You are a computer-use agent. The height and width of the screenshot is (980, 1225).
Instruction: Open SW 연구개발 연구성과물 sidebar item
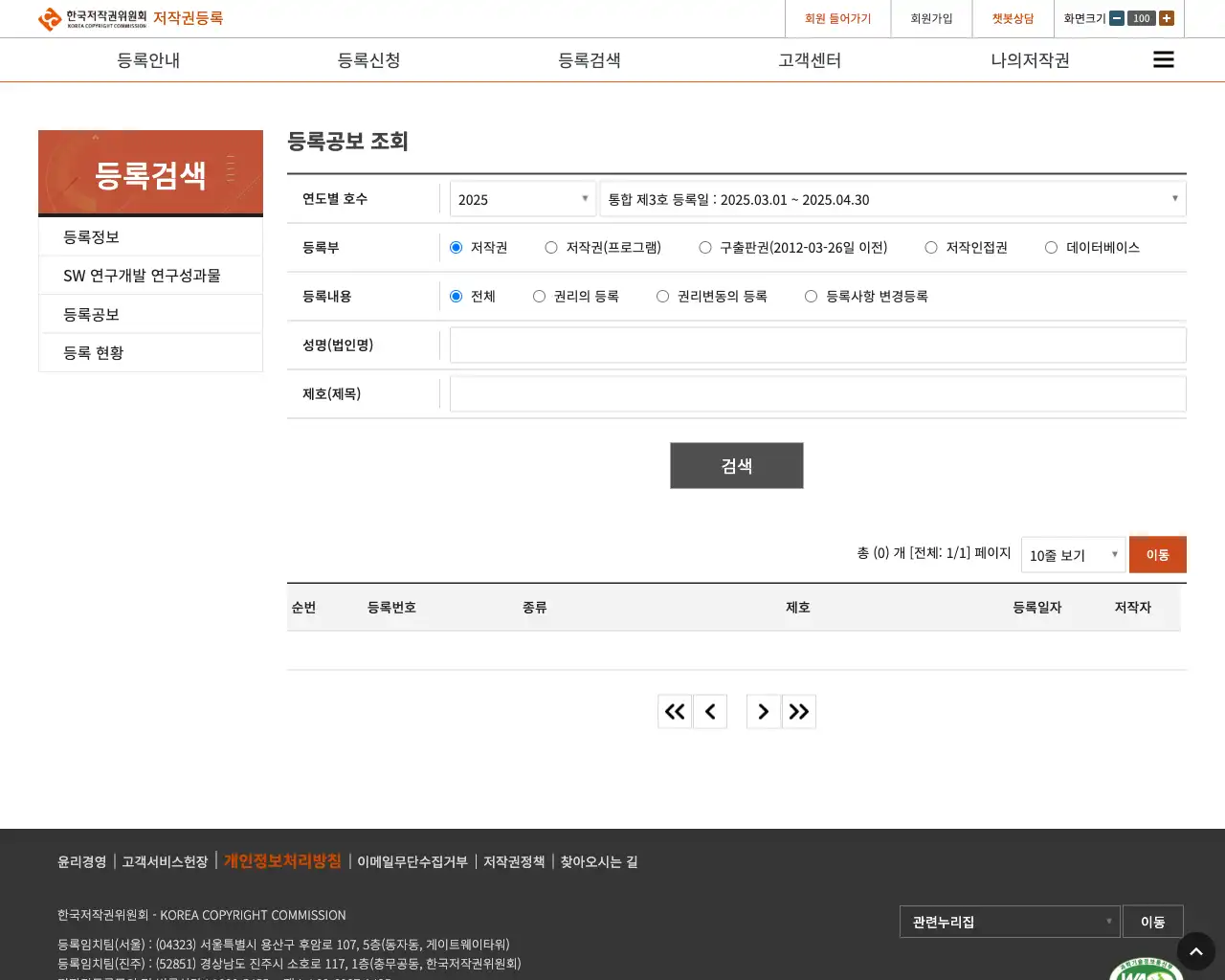150,276
